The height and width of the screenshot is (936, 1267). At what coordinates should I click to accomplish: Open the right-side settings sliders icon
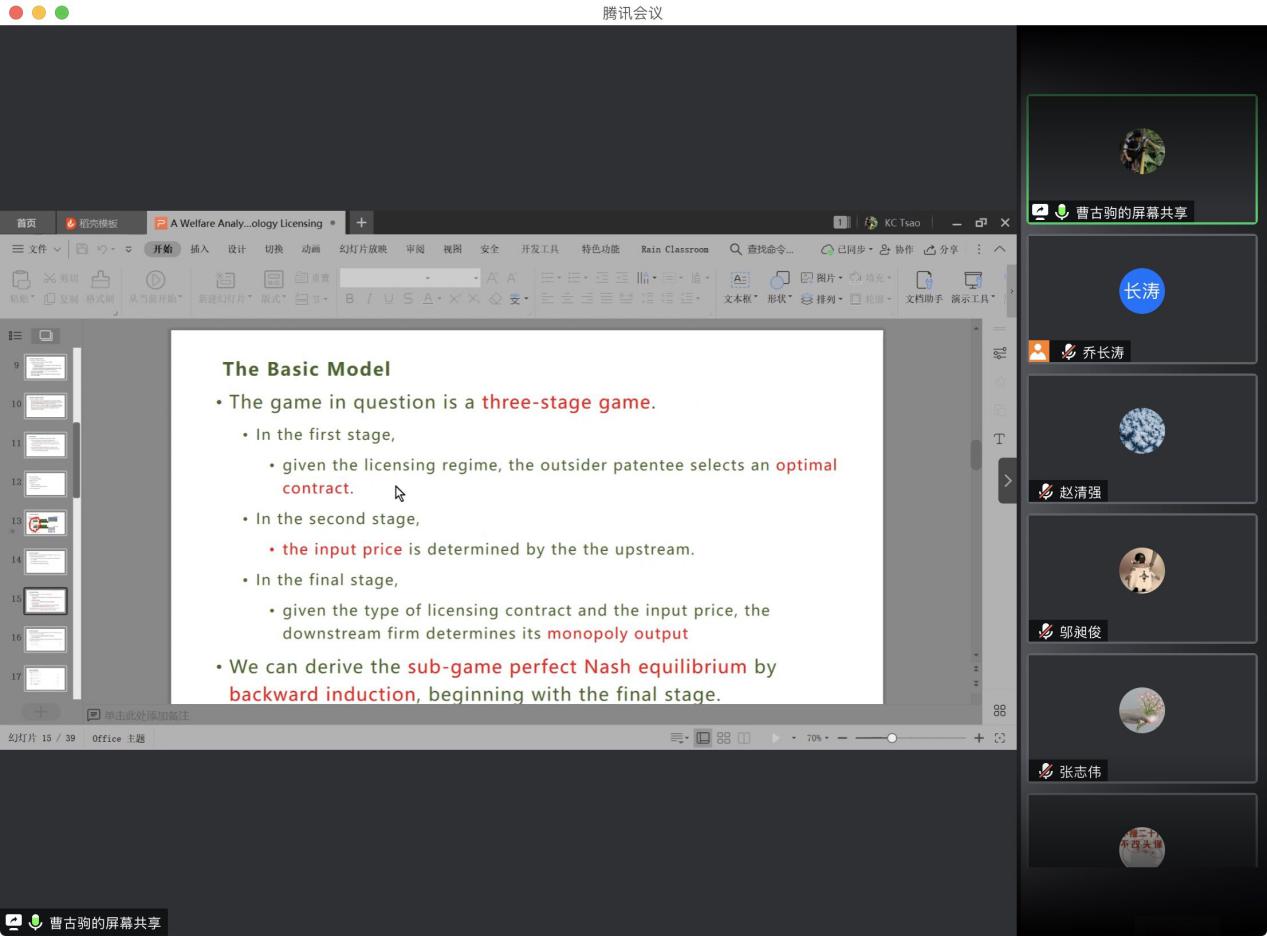pyautogui.click(x=1000, y=354)
